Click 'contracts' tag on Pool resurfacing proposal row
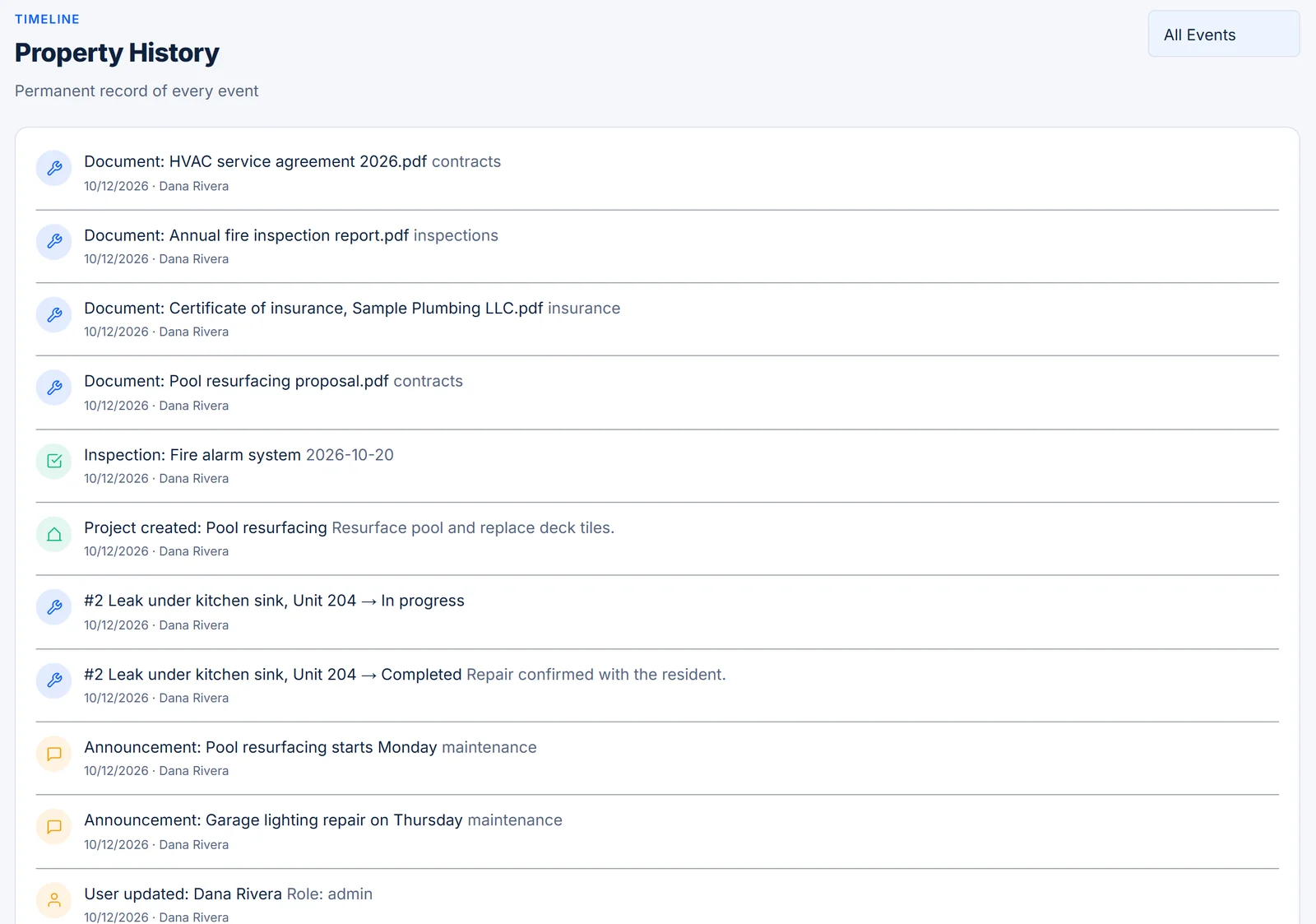 click(428, 381)
